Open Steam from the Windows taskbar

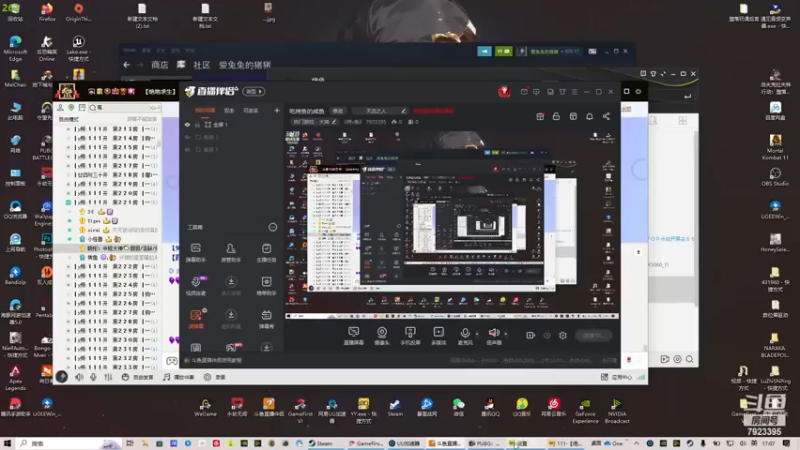(x=321, y=443)
